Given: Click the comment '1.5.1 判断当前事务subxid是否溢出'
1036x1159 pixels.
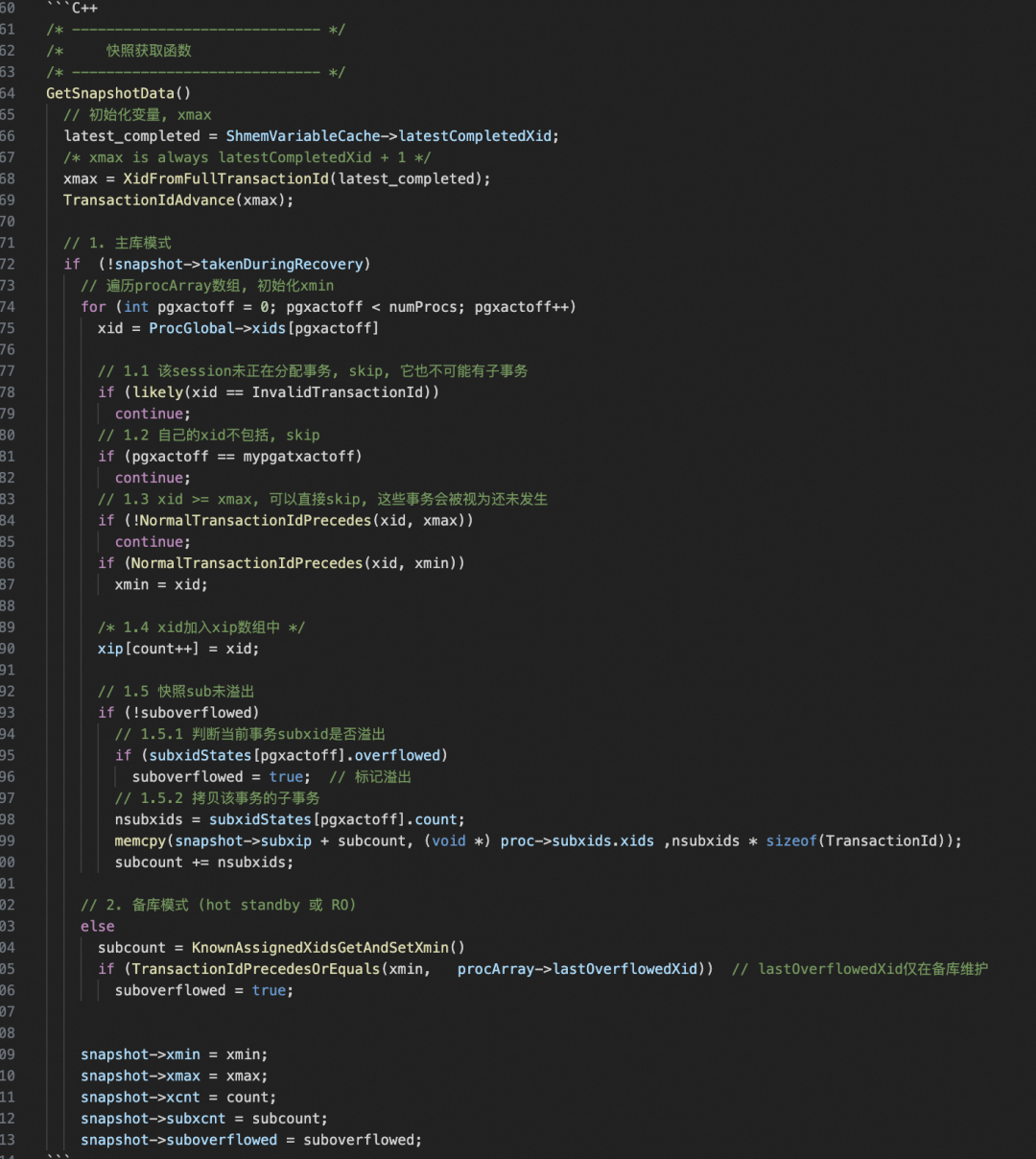Looking at the screenshot, I should [x=250, y=734].
